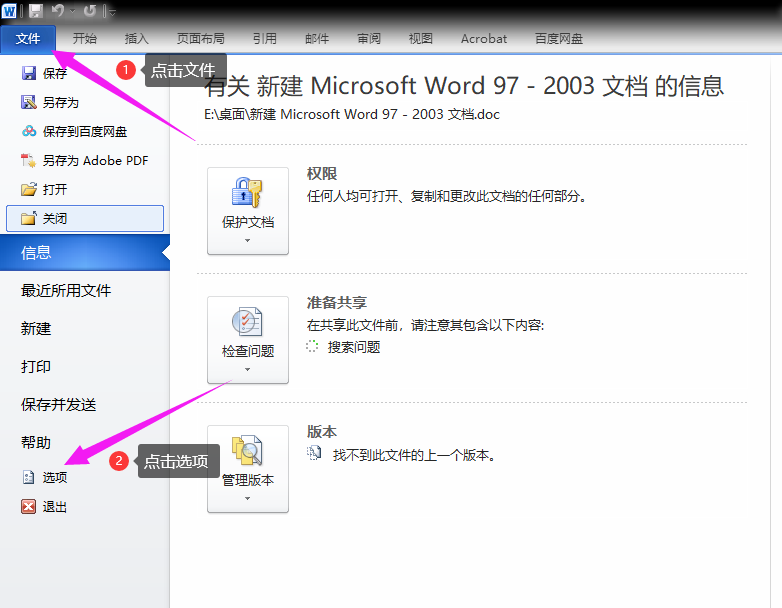The image size is (782, 608).
Task: Open the 引用 ribbon tab
Action: 264,39
